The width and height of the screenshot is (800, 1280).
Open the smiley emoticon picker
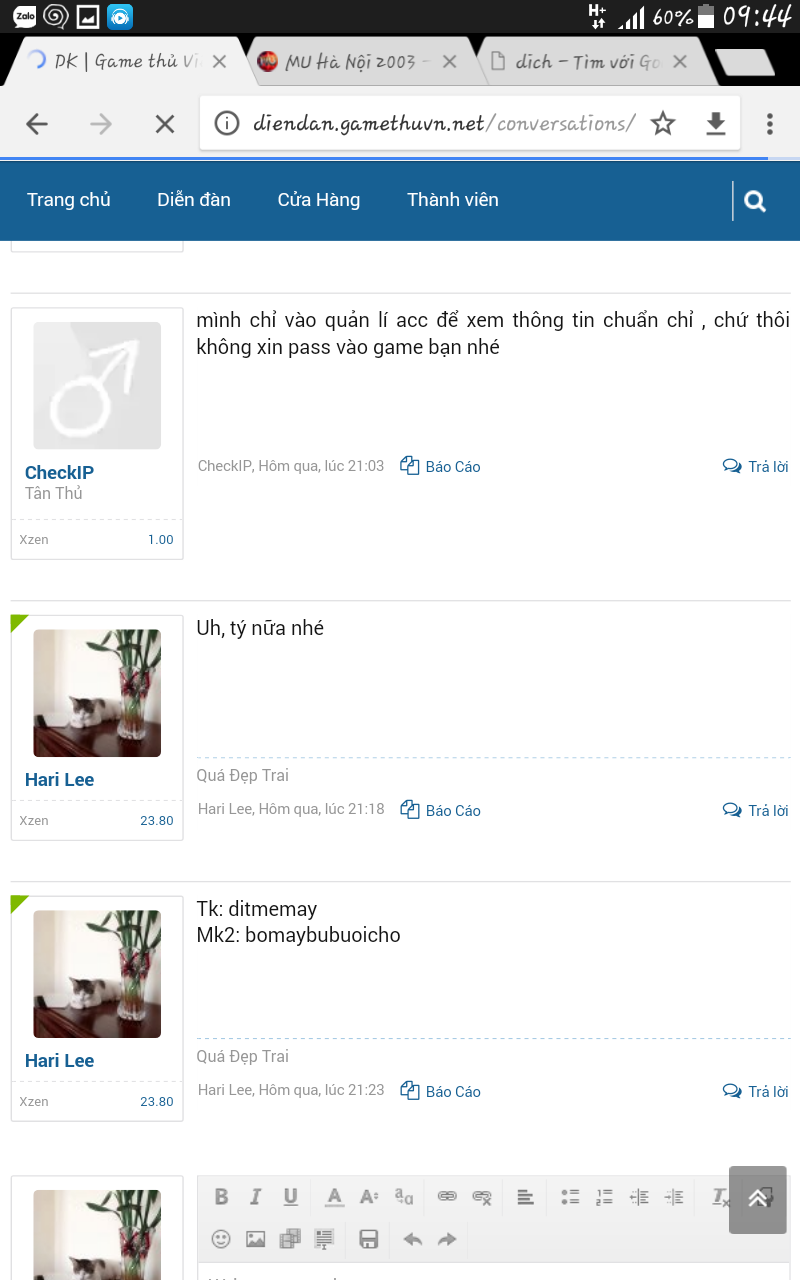click(x=221, y=1239)
